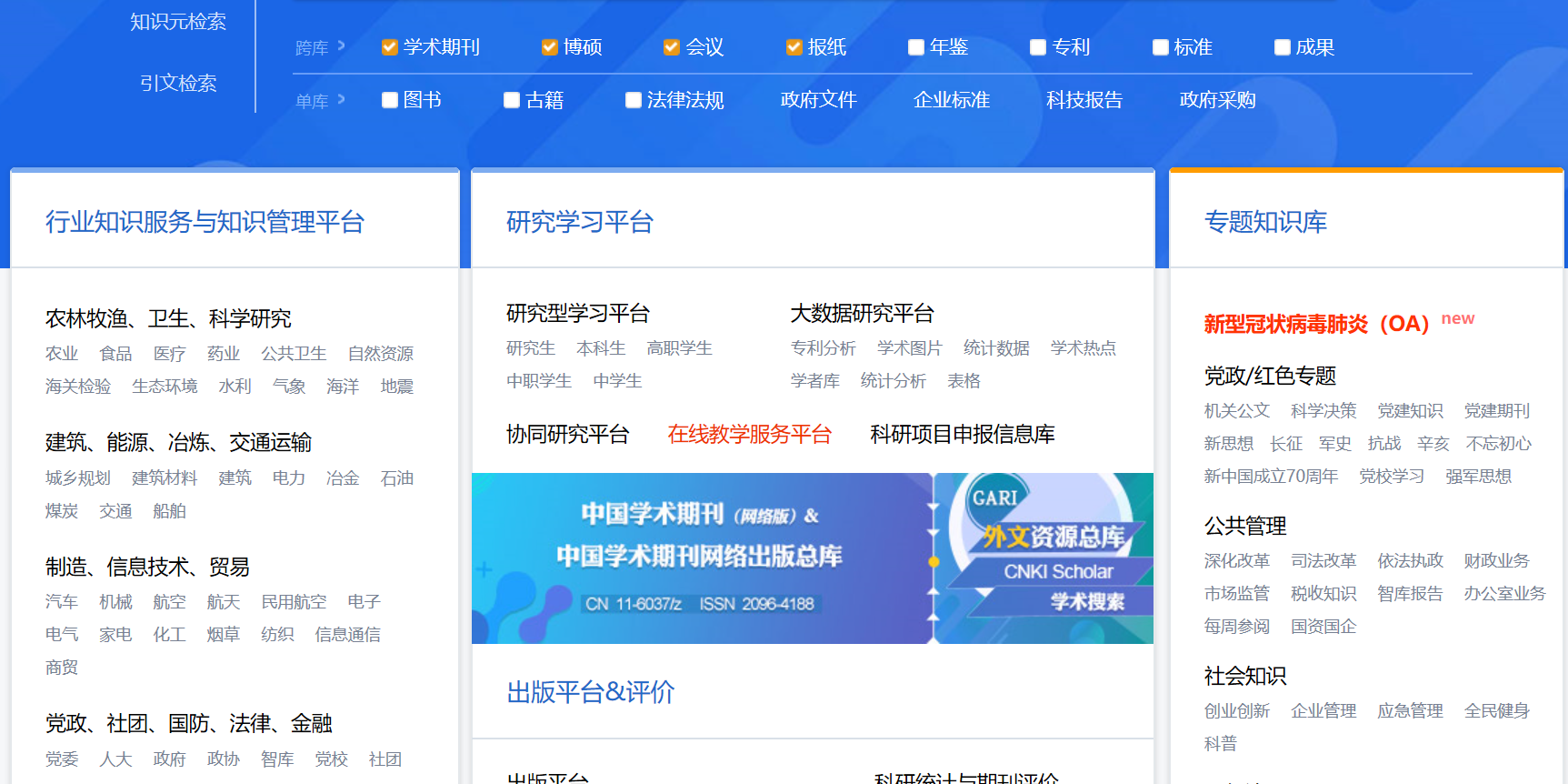Expand the 跨库 chevron arrow

(341, 45)
